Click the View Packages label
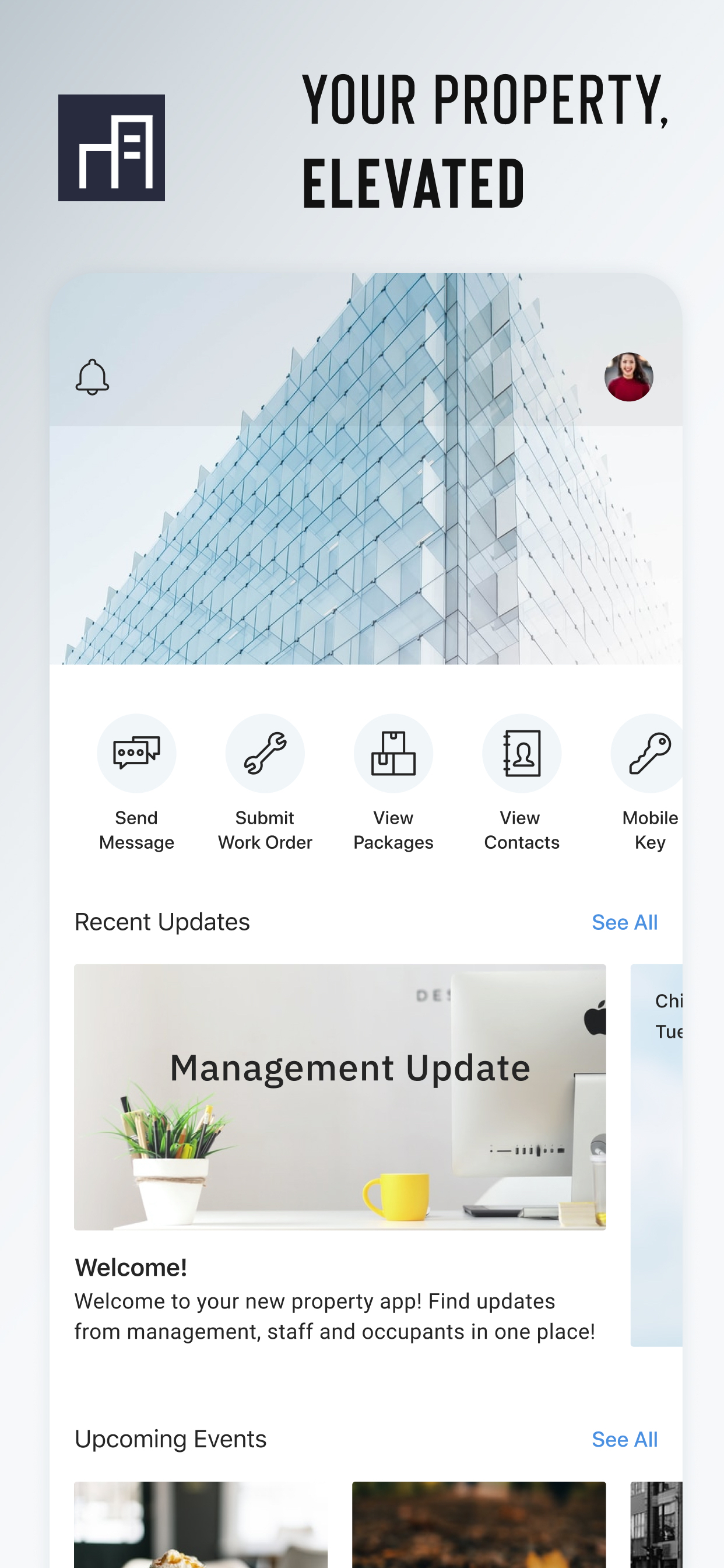The width and height of the screenshot is (724, 1568). (x=393, y=829)
